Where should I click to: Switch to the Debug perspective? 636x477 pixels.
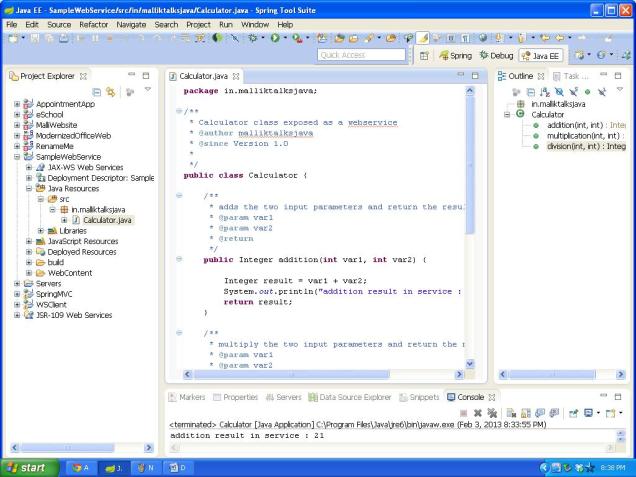(495, 56)
